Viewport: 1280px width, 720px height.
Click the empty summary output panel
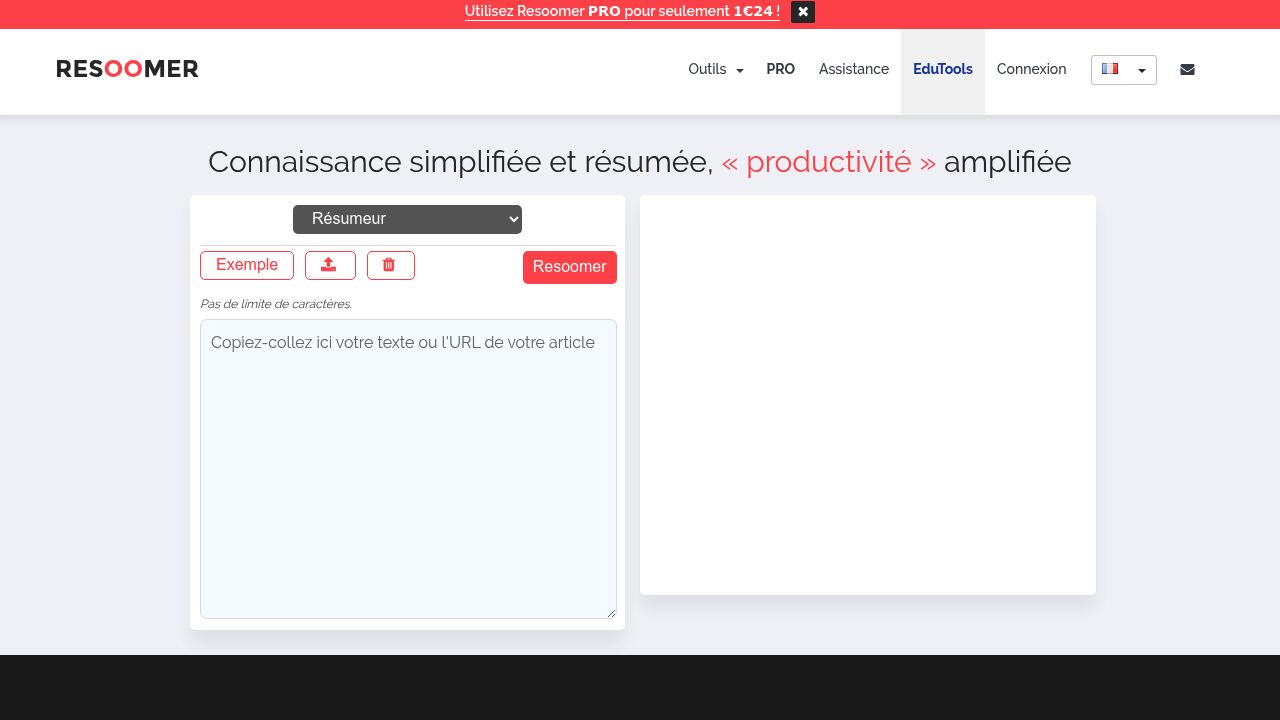[x=868, y=395]
